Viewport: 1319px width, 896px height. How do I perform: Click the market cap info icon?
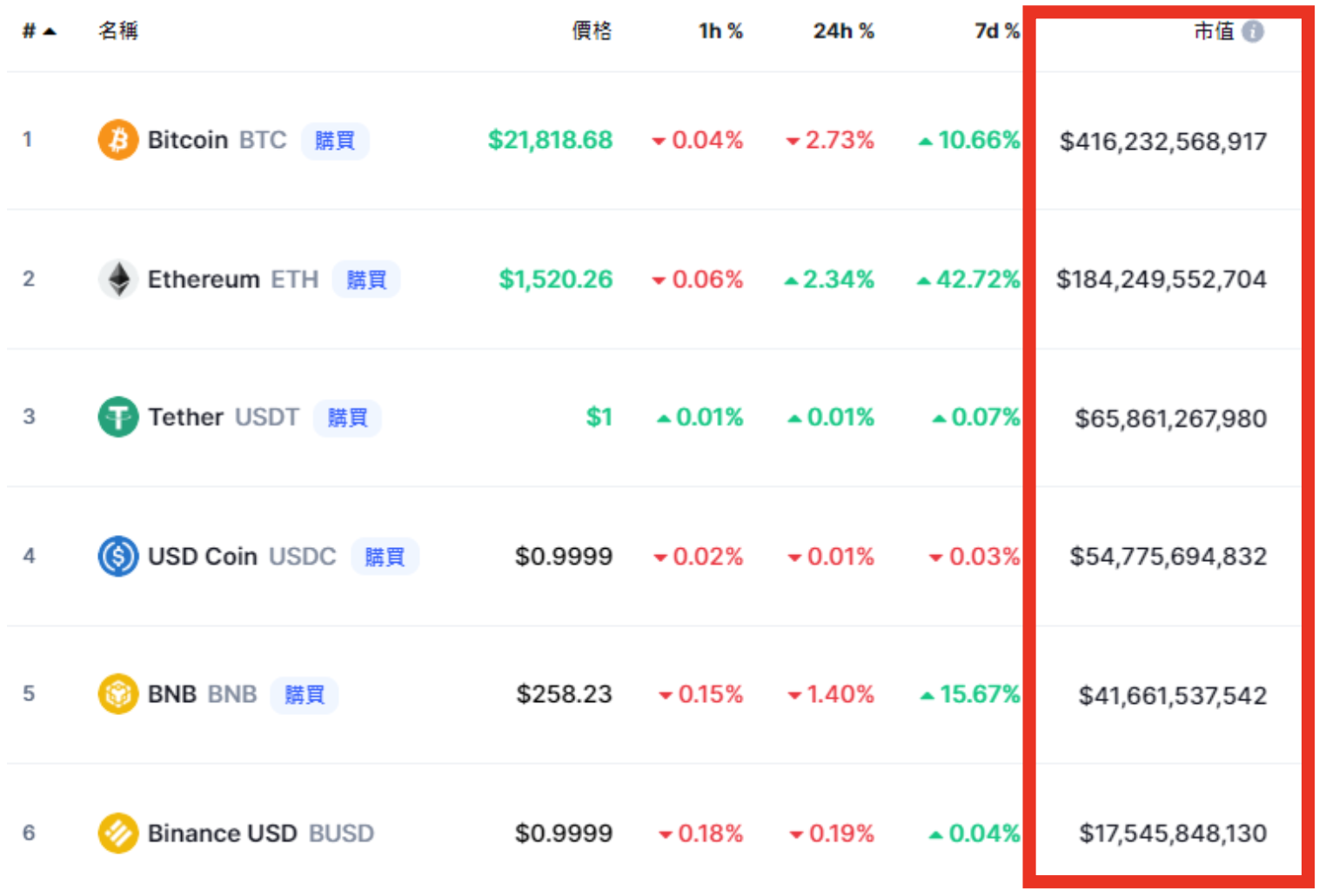[1253, 32]
